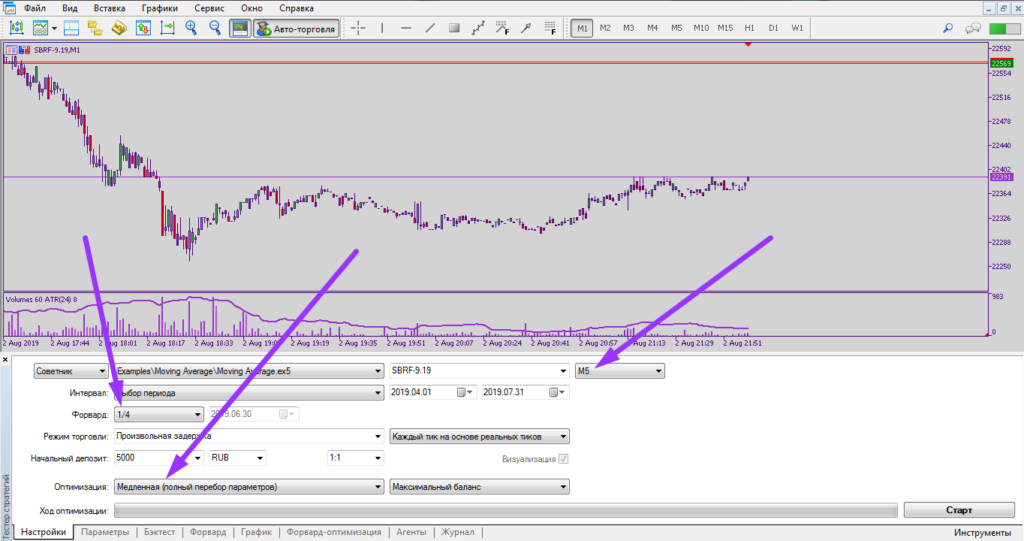Switch chart to M5 timeframe in toolbar
Screen dimensions: 1024x541
677,28
